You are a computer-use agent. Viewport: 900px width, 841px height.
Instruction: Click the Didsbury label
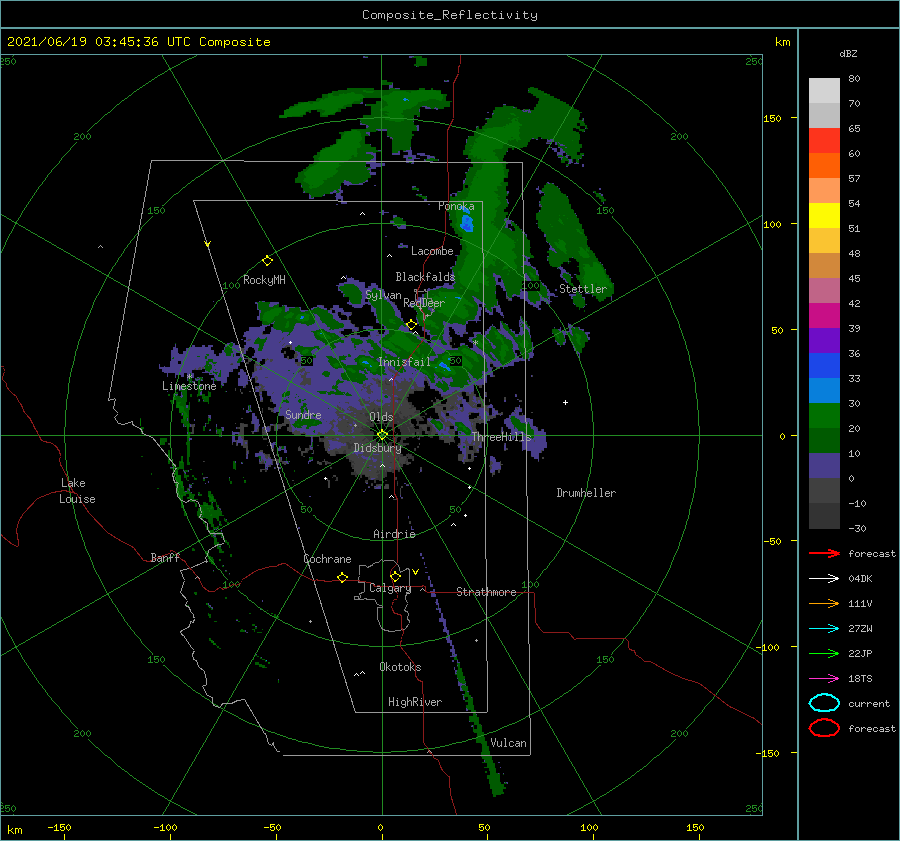coord(377,448)
